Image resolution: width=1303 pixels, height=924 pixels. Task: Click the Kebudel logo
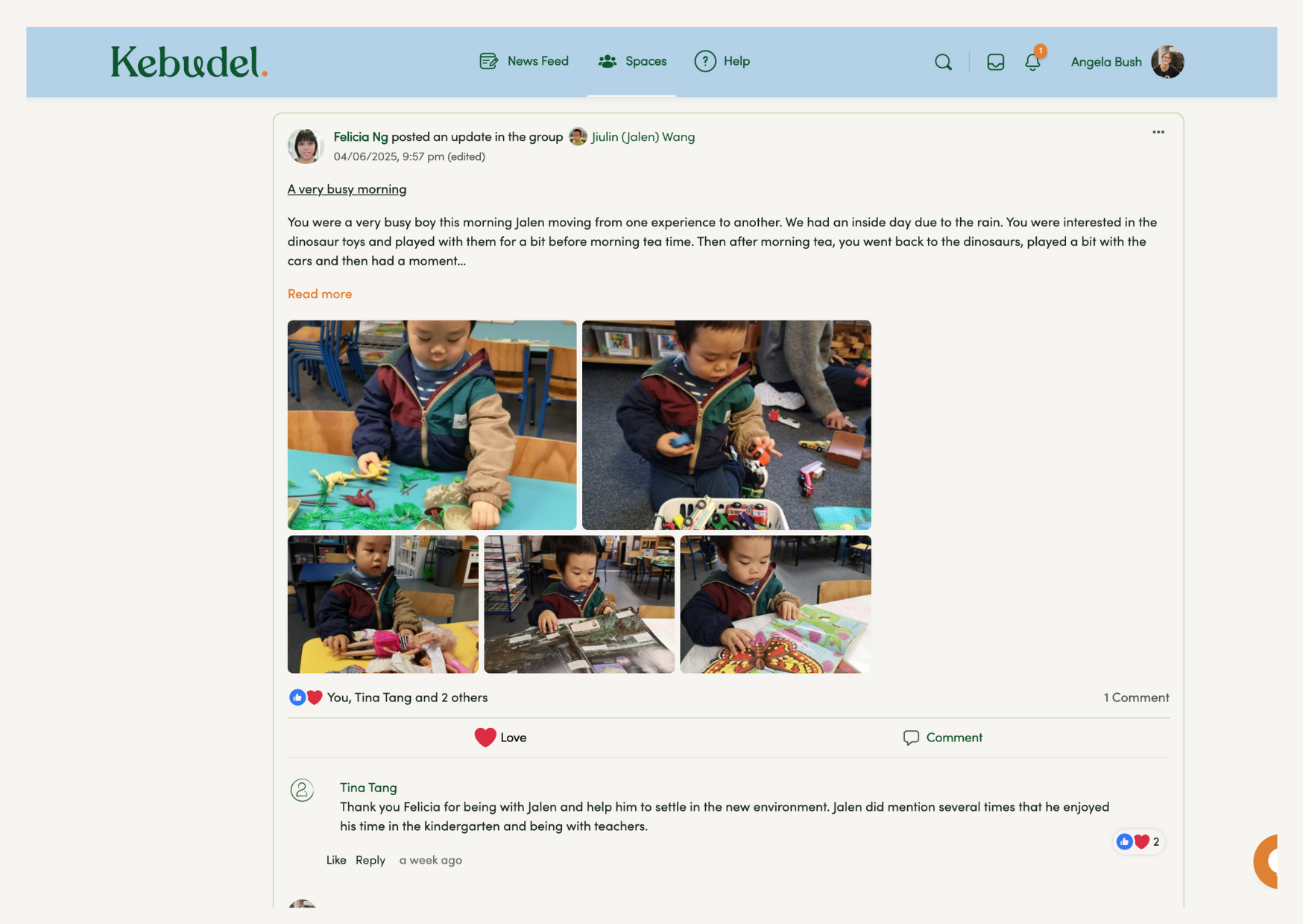pyautogui.click(x=189, y=62)
